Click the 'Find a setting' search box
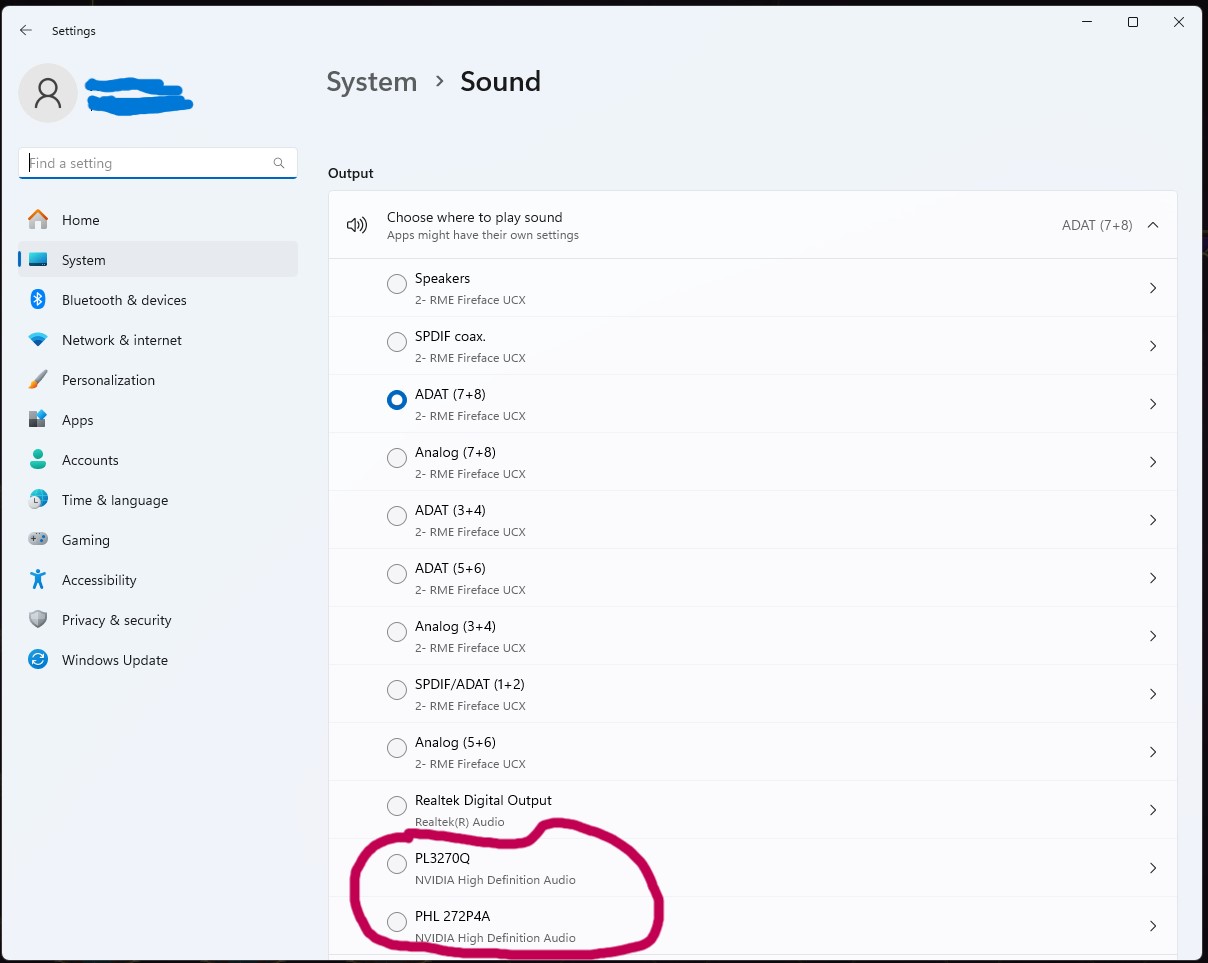The image size is (1208, 963). pos(148,163)
